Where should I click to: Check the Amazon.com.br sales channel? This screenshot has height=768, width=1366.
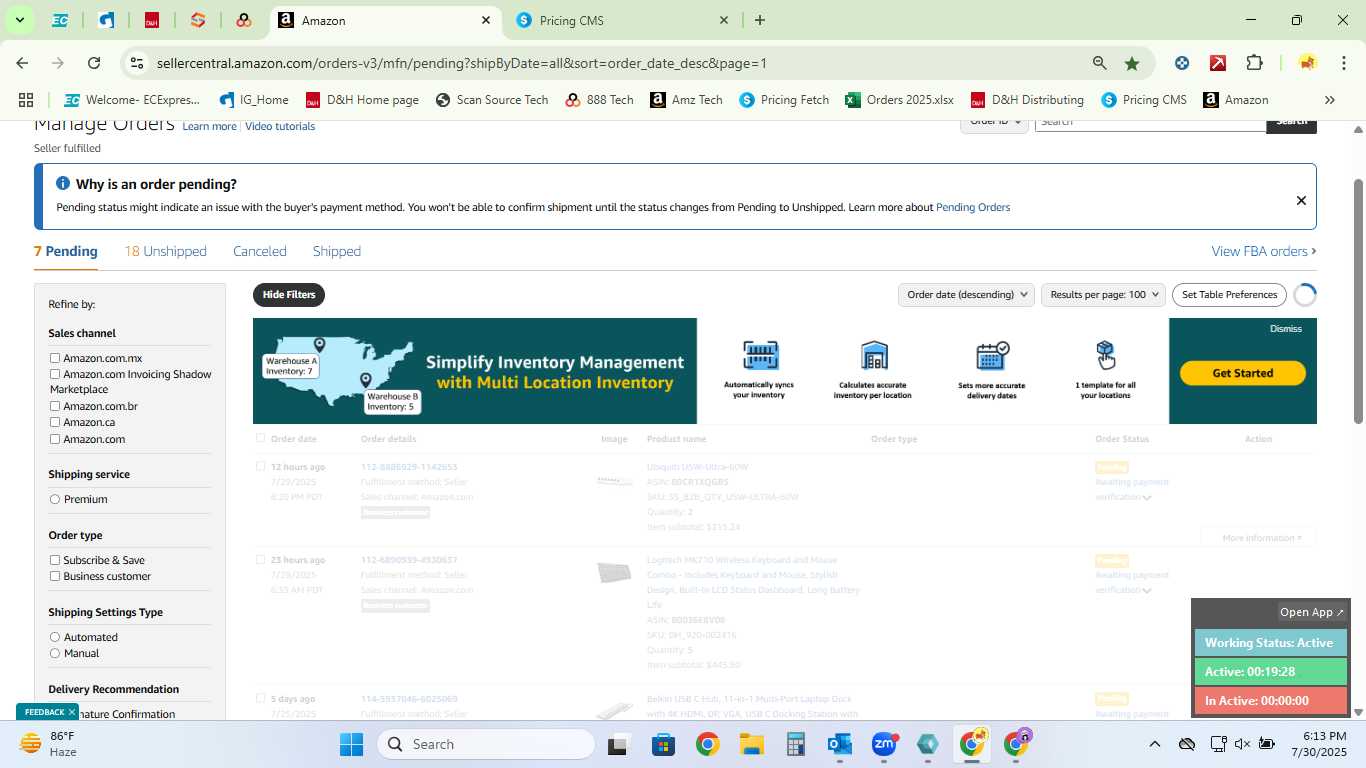pyautogui.click(x=55, y=406)
